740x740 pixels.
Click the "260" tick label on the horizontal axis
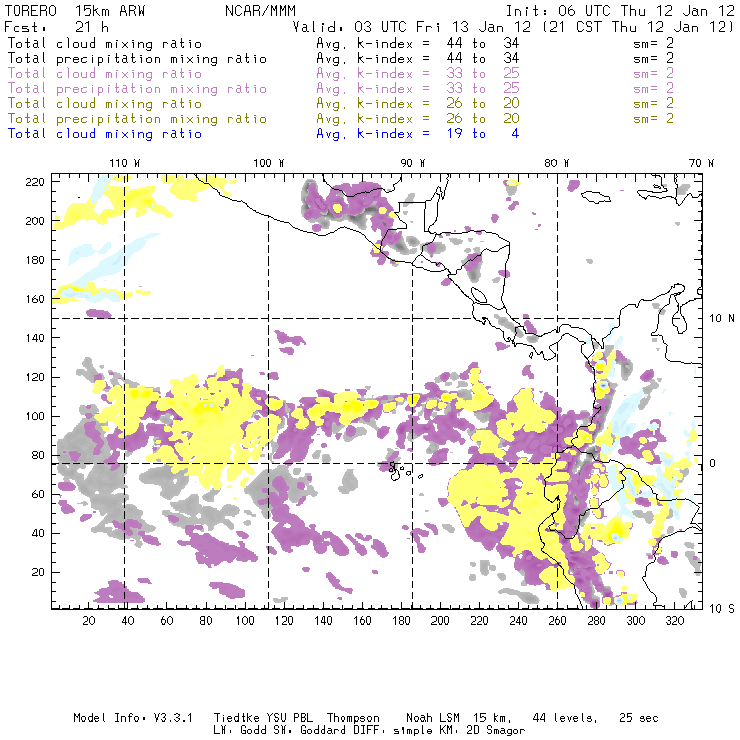(x=557, y=621)
